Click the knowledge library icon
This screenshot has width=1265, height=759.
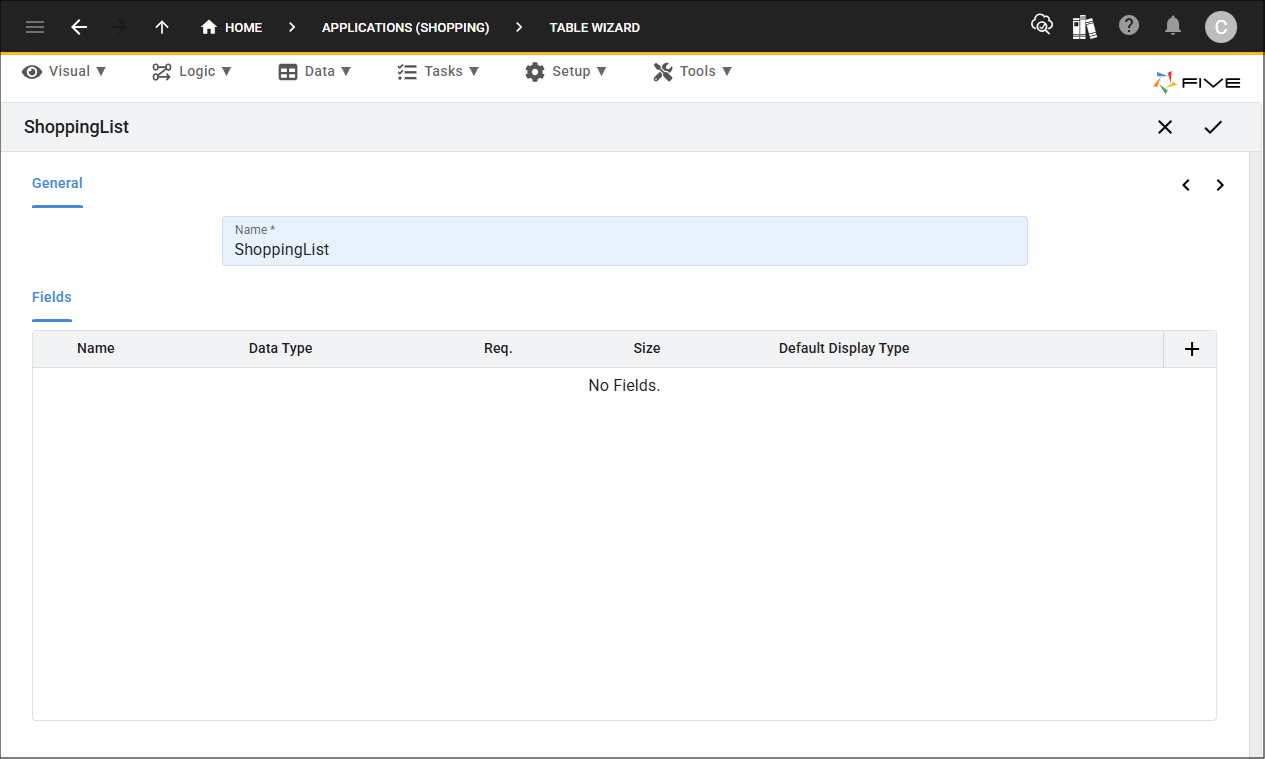1084,27
